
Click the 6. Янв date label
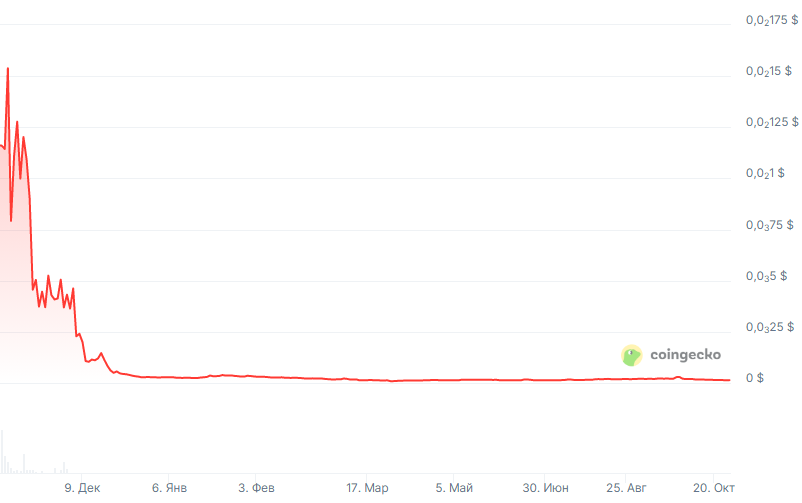pos(170,488)
